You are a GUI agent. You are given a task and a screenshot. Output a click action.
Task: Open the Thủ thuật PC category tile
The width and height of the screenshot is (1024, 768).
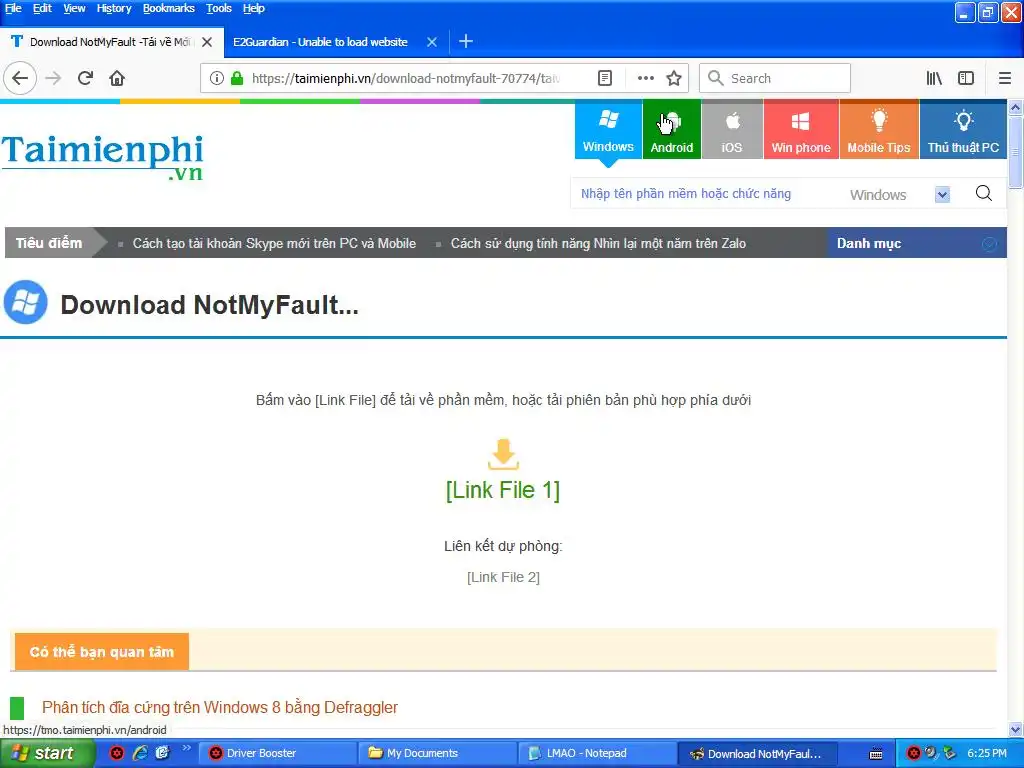click(963, 129)
